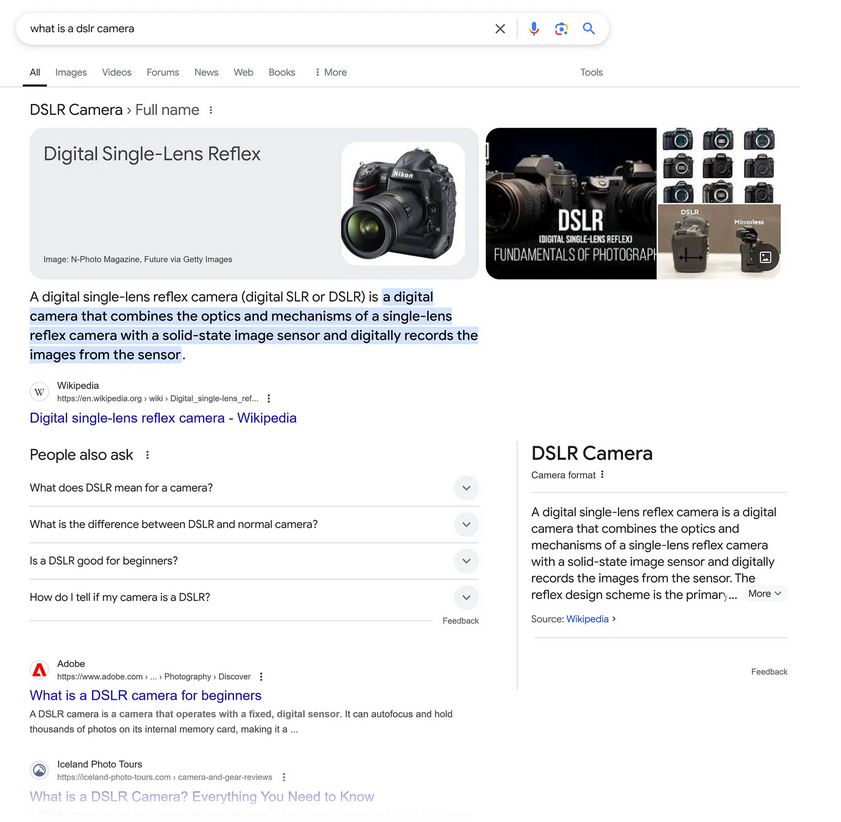Click the blue magnifying glass search icon
Viewport: 841px width, 822px height.
[588, 29]
